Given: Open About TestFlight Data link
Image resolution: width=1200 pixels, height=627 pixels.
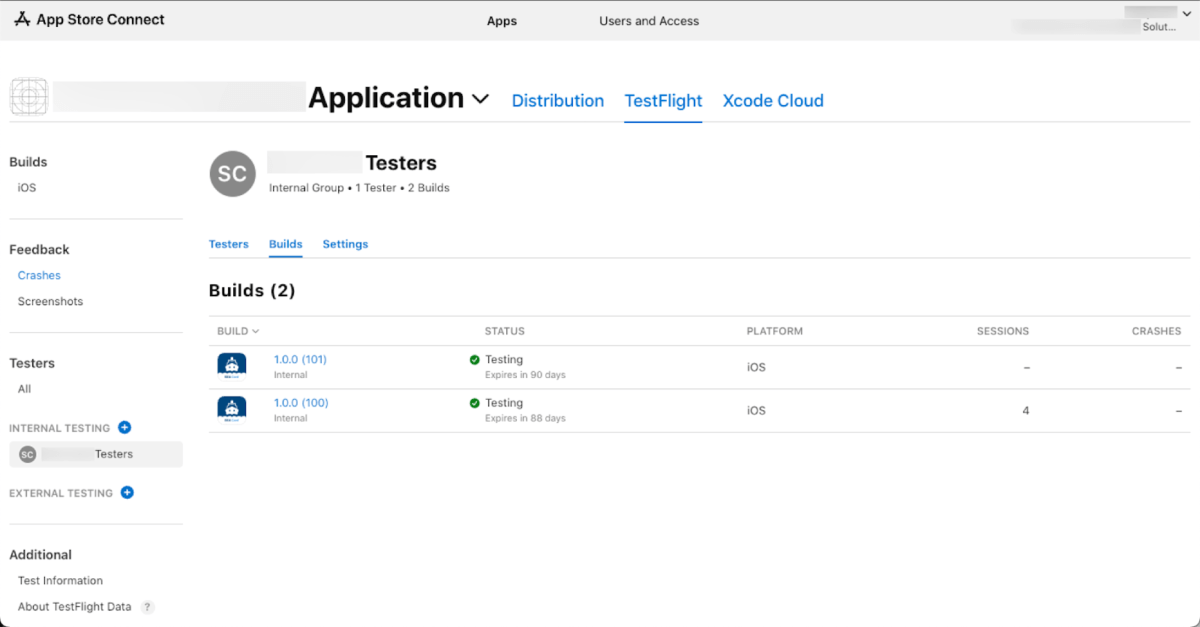Looking at the screenshot, I should point(75,607).
